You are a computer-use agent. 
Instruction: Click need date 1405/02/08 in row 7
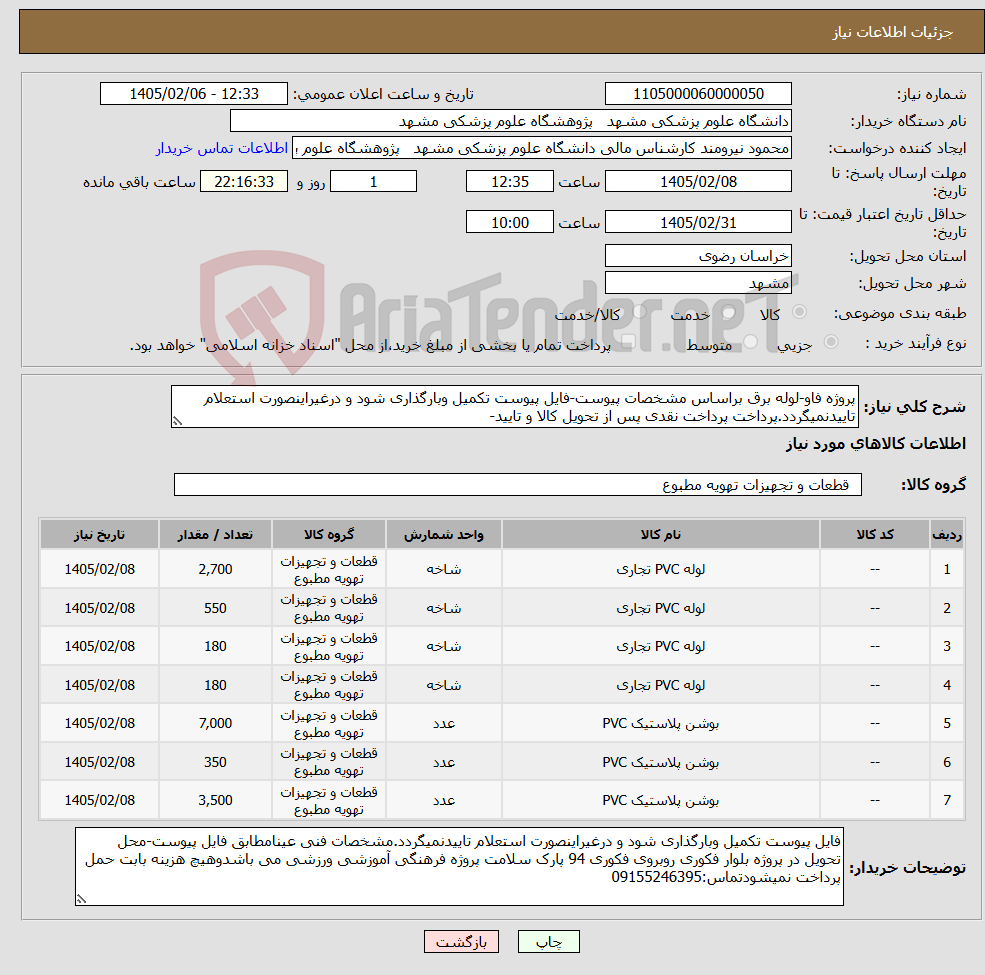pos(99,800)
